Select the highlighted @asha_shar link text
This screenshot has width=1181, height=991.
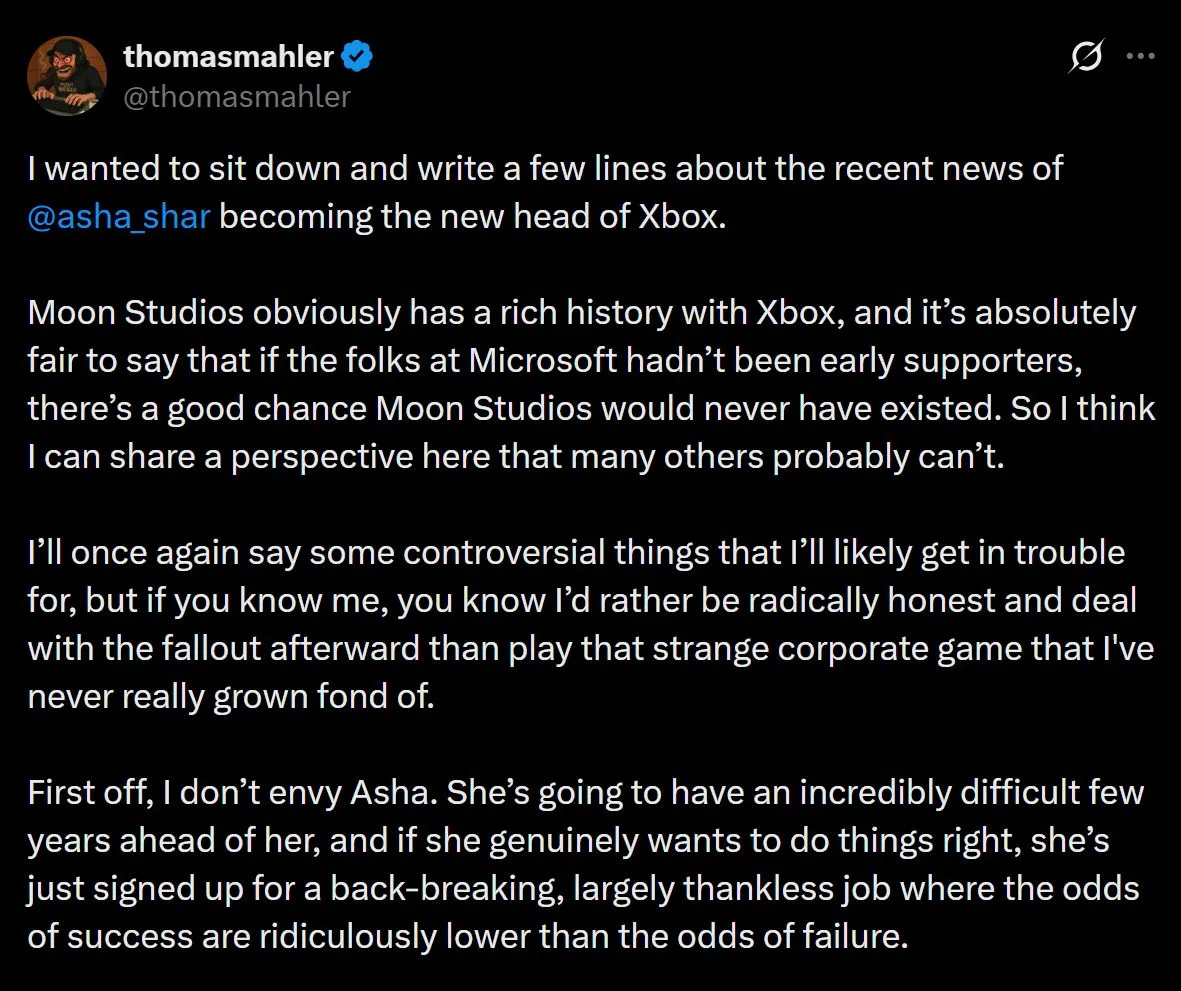tap(117, 216)
